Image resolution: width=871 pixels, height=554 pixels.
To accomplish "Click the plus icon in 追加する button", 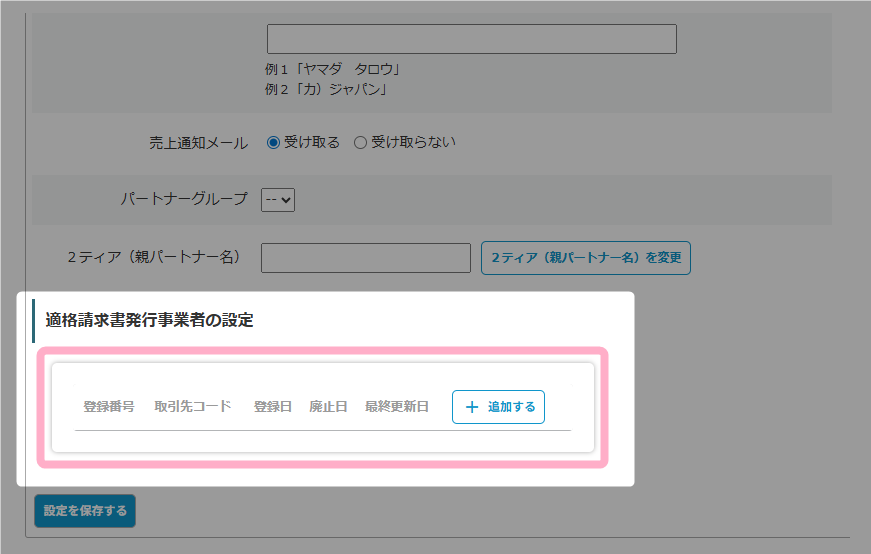I will (x=472, y=407).
